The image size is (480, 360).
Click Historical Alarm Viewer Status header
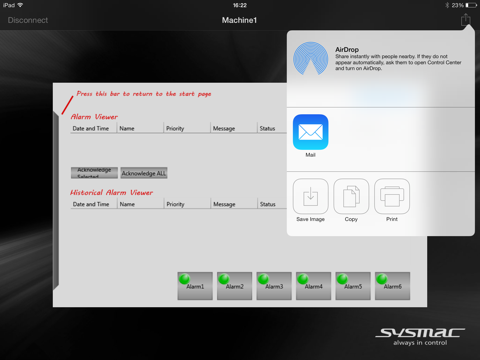(x=272, y=204)
